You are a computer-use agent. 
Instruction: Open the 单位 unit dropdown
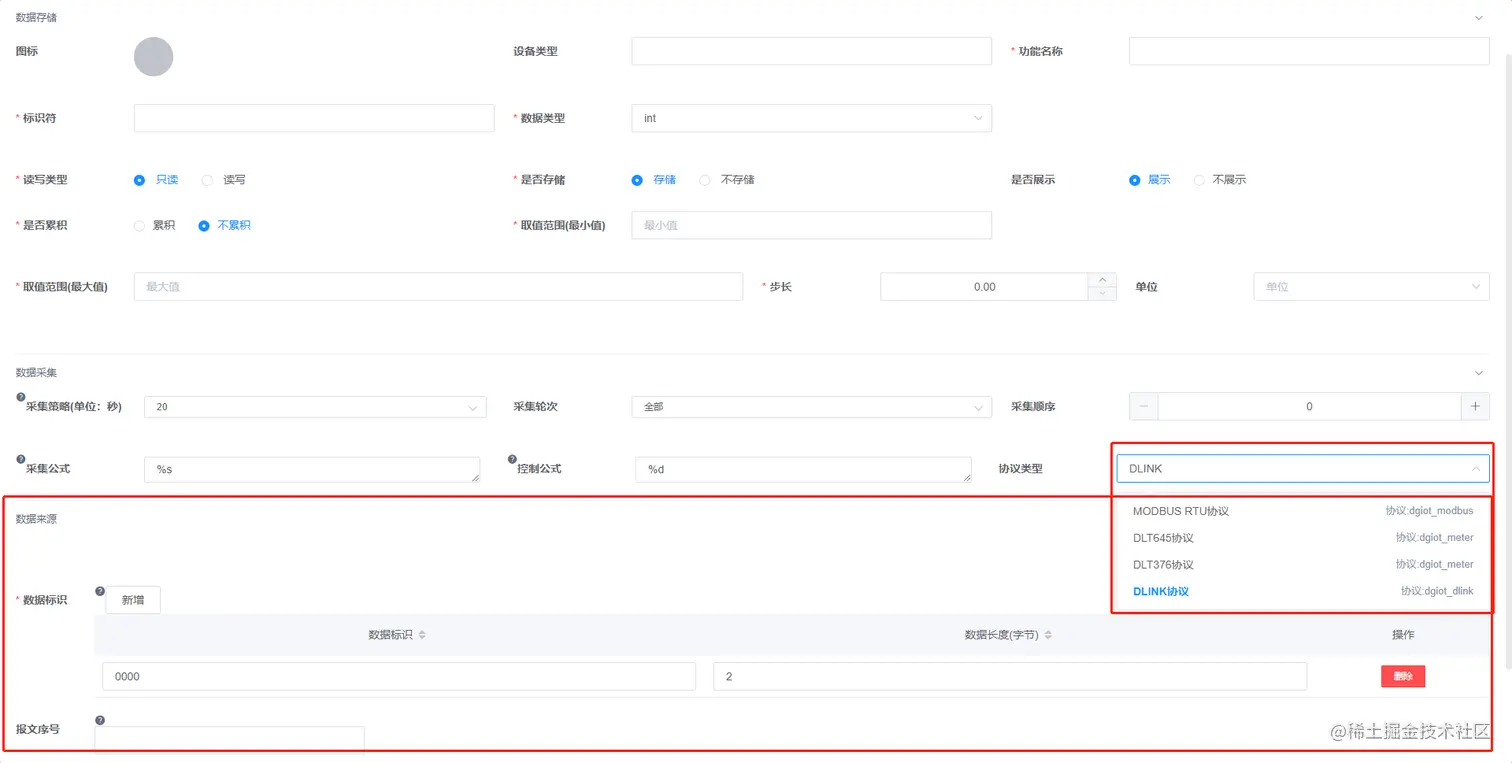(1371, 286)
